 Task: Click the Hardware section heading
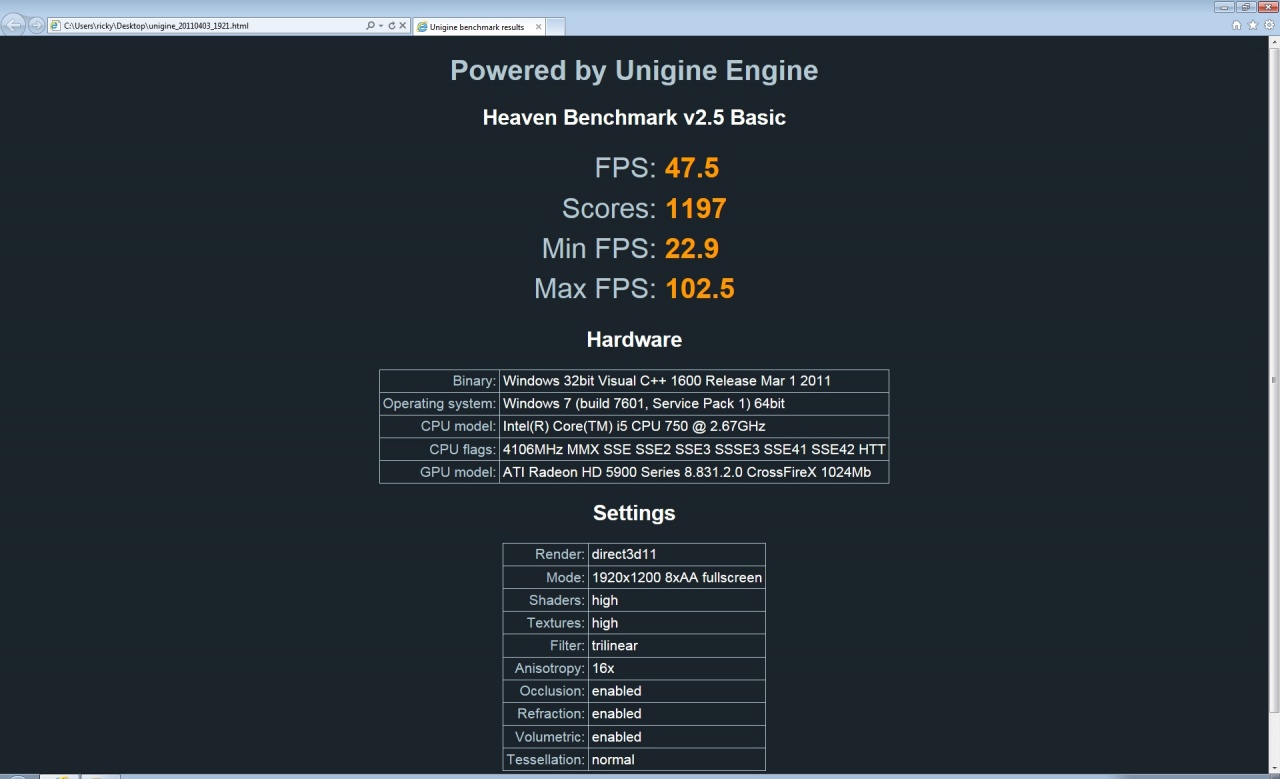pos(634,340)
